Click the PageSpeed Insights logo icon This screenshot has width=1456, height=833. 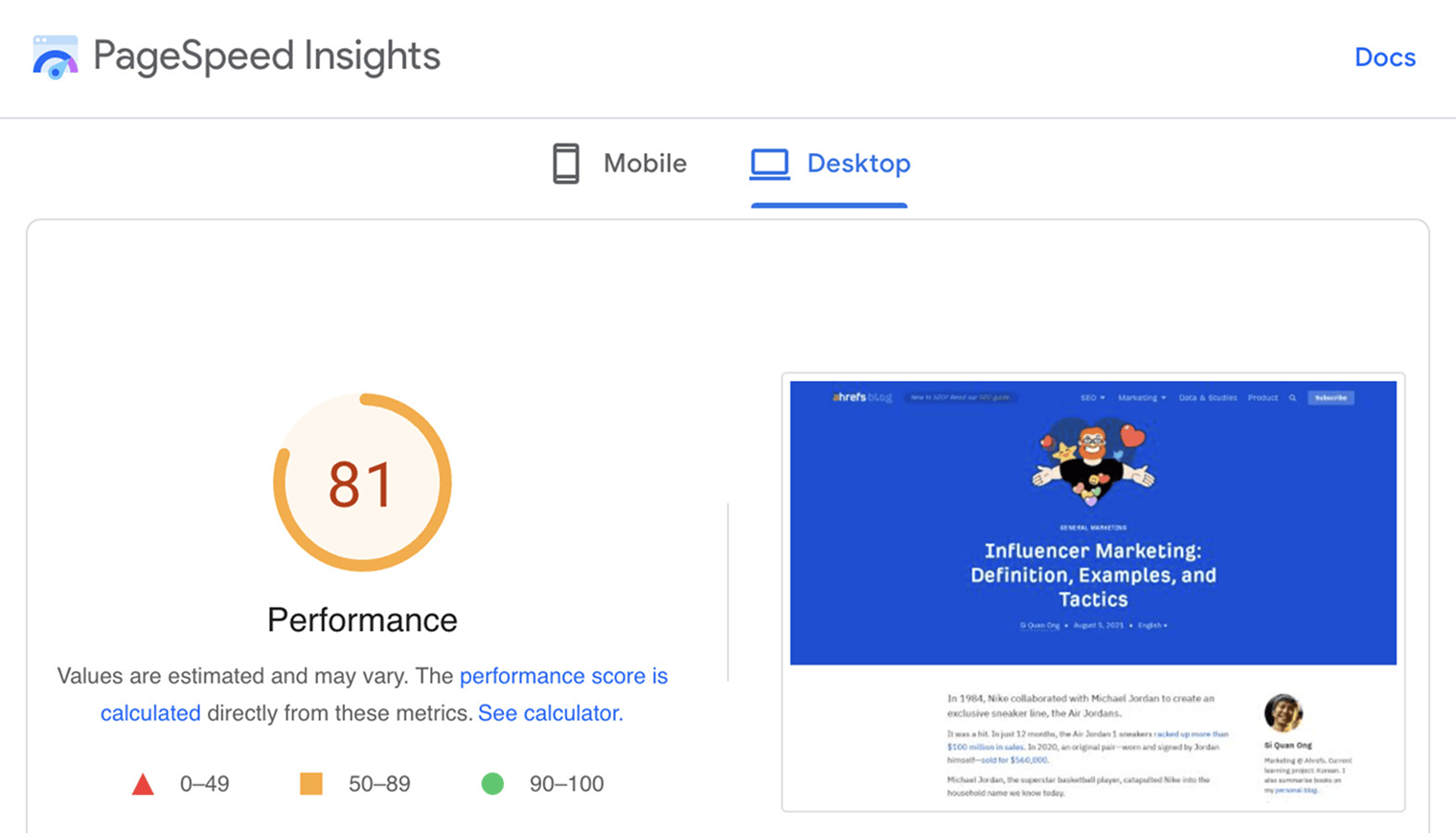click(x=55, y=55)
